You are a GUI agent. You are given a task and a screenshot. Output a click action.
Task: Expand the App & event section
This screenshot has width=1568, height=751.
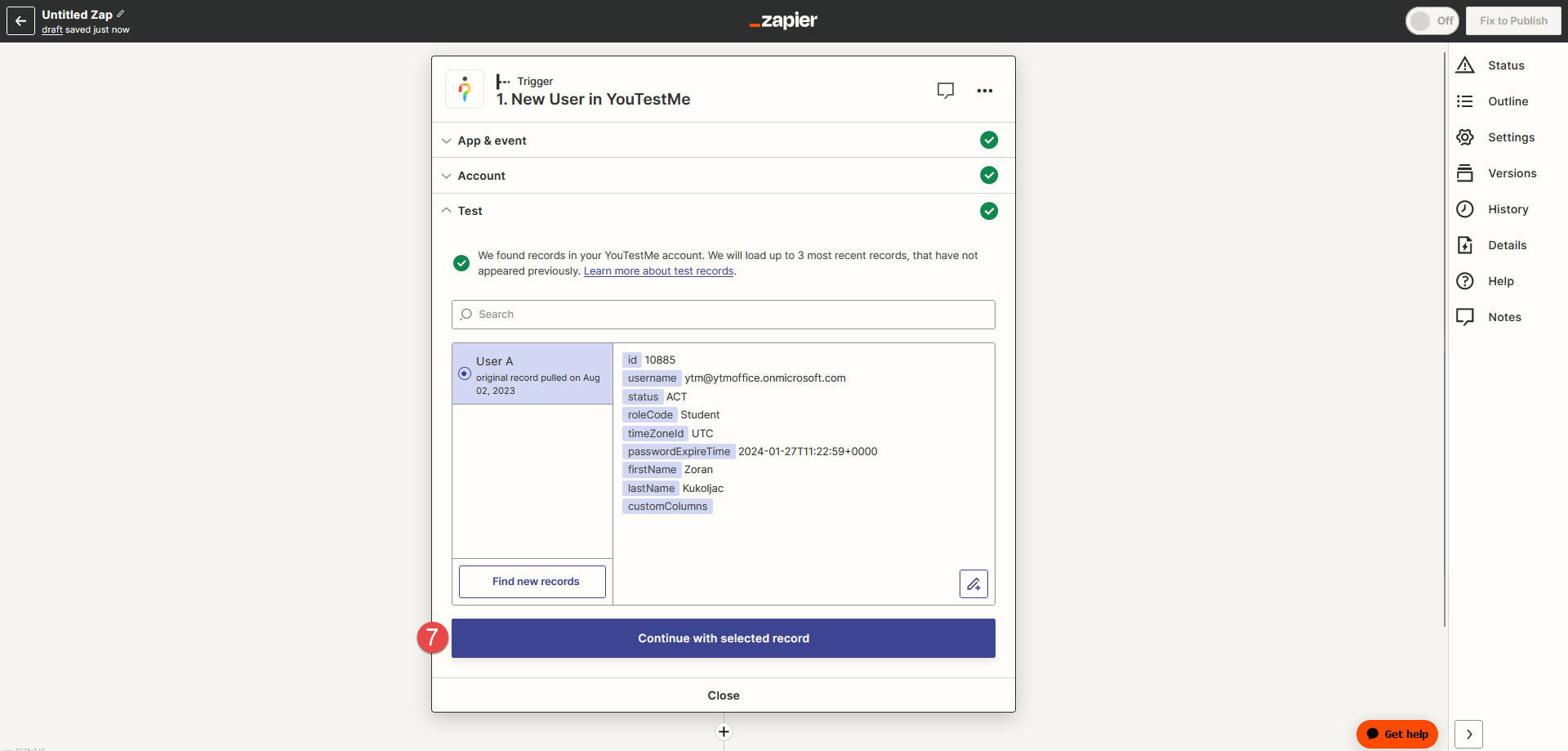tap(724, 141)
